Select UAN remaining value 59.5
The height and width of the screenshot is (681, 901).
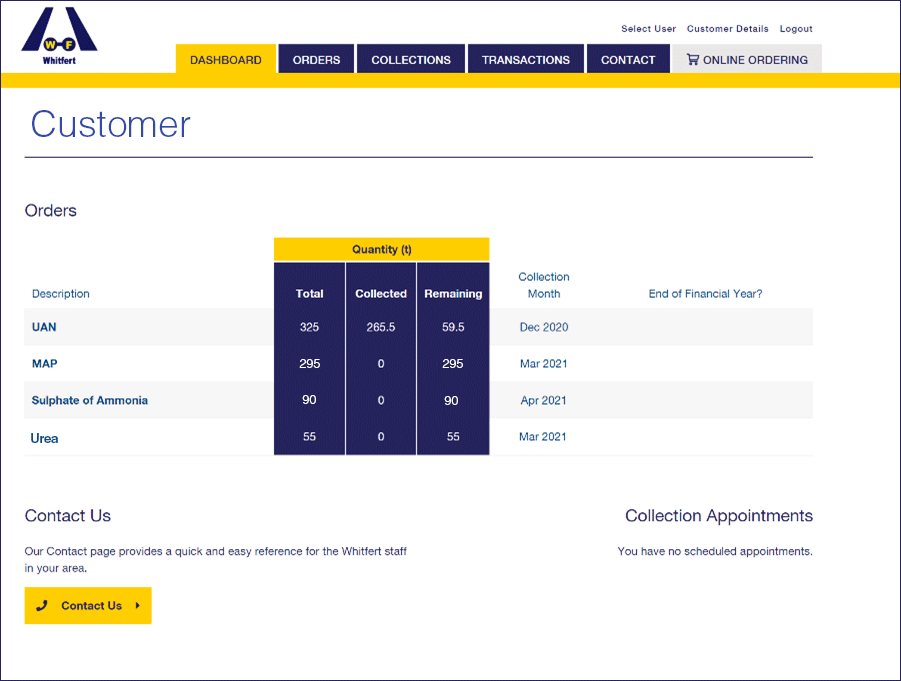453,327
